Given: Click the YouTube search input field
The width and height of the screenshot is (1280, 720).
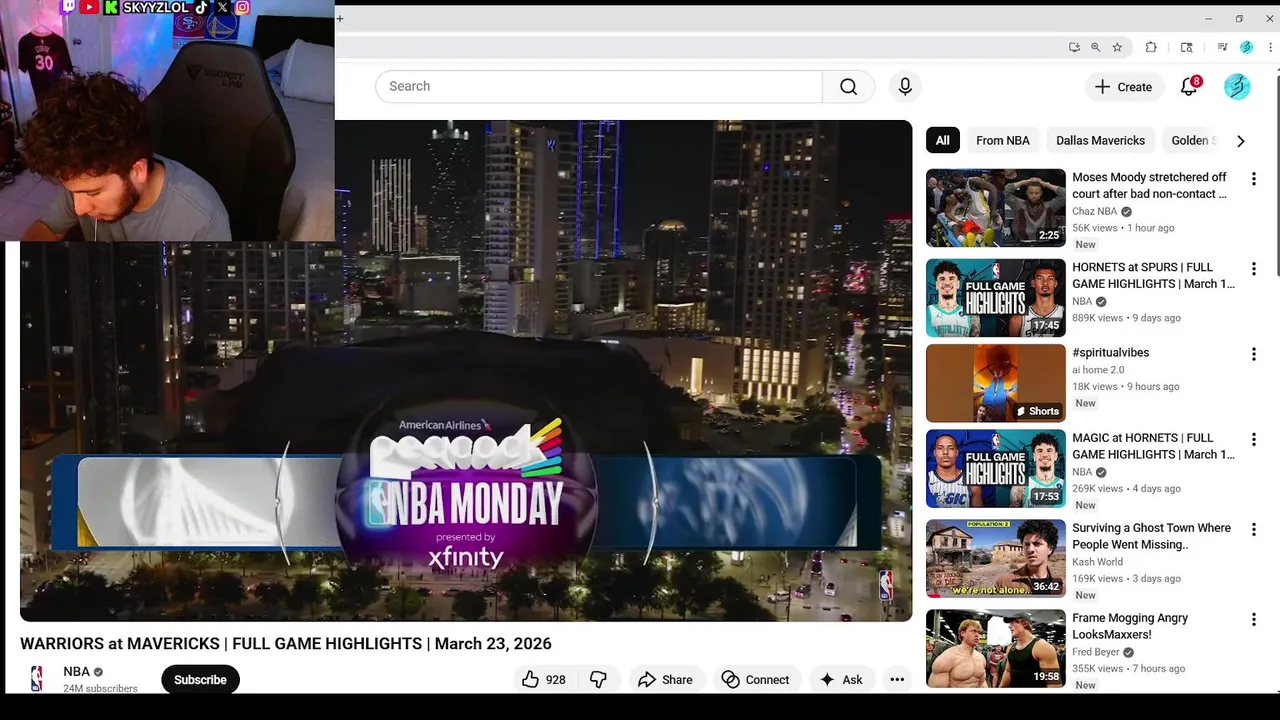Looking at the screenshot, I should click(599, 86).
